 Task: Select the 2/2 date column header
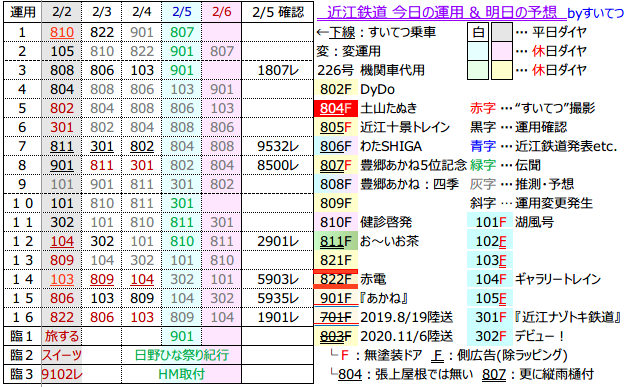[62, 12]
